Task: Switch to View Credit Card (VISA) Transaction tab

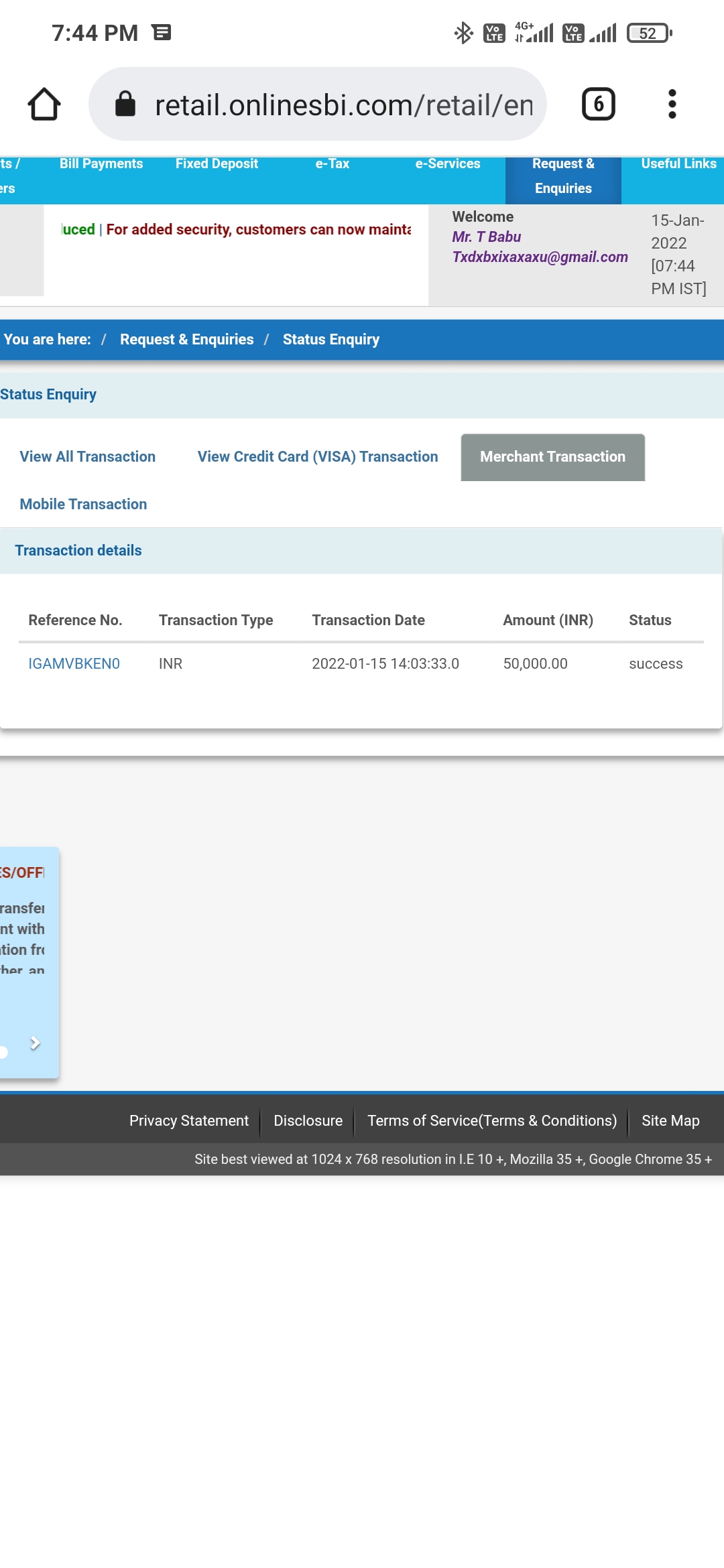Action: tap(318, 457)
